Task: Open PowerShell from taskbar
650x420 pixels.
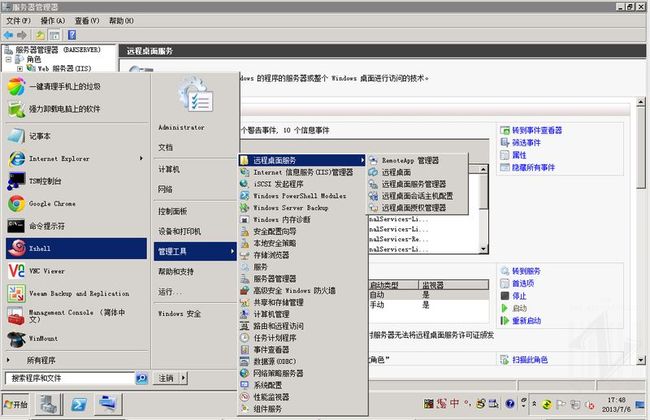Action: tap(78, 404)
